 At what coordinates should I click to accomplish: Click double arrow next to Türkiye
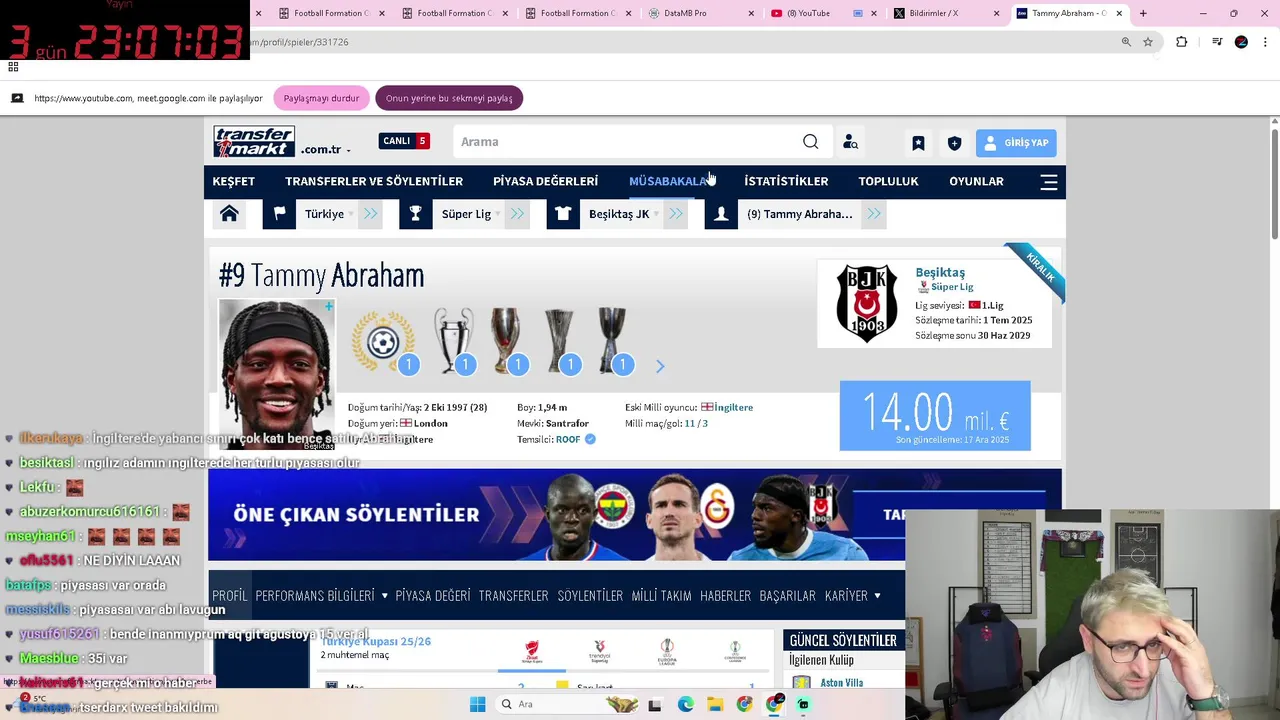click(371, 214)
